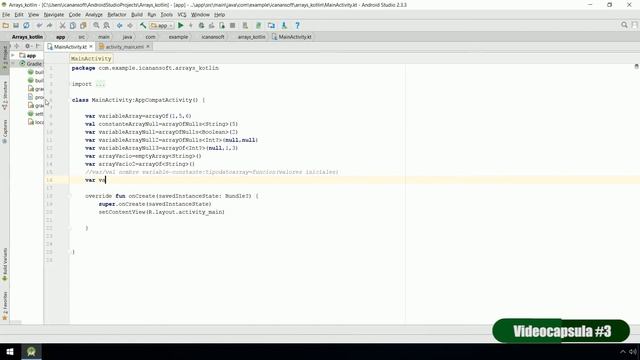Click the icanansoft breadcrumb
Image resolution: width=640 pixels, height=360 pixels.
tap(213, 37)
